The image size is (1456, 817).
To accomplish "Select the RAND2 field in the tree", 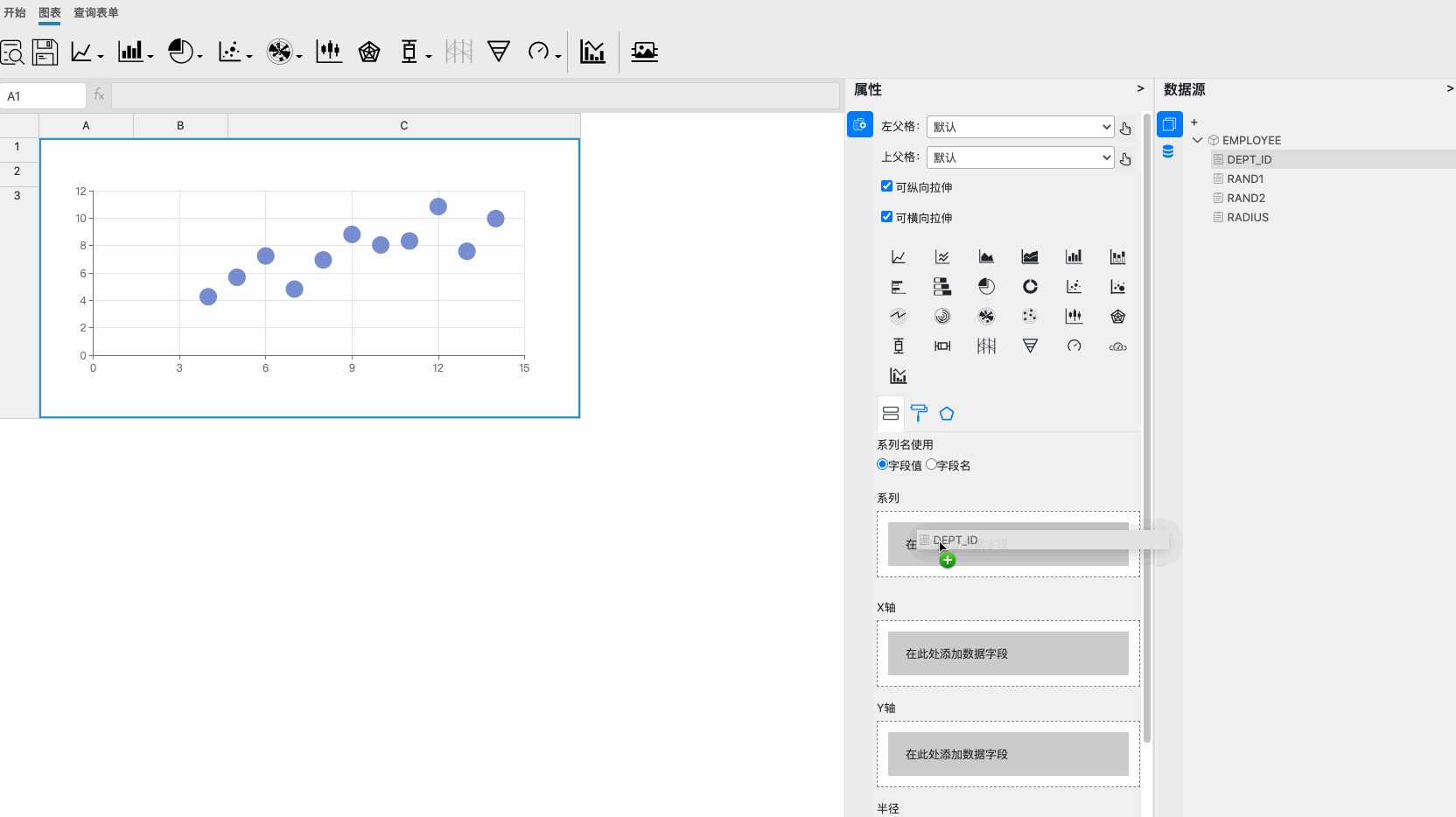I will (x=1246, y=198).
